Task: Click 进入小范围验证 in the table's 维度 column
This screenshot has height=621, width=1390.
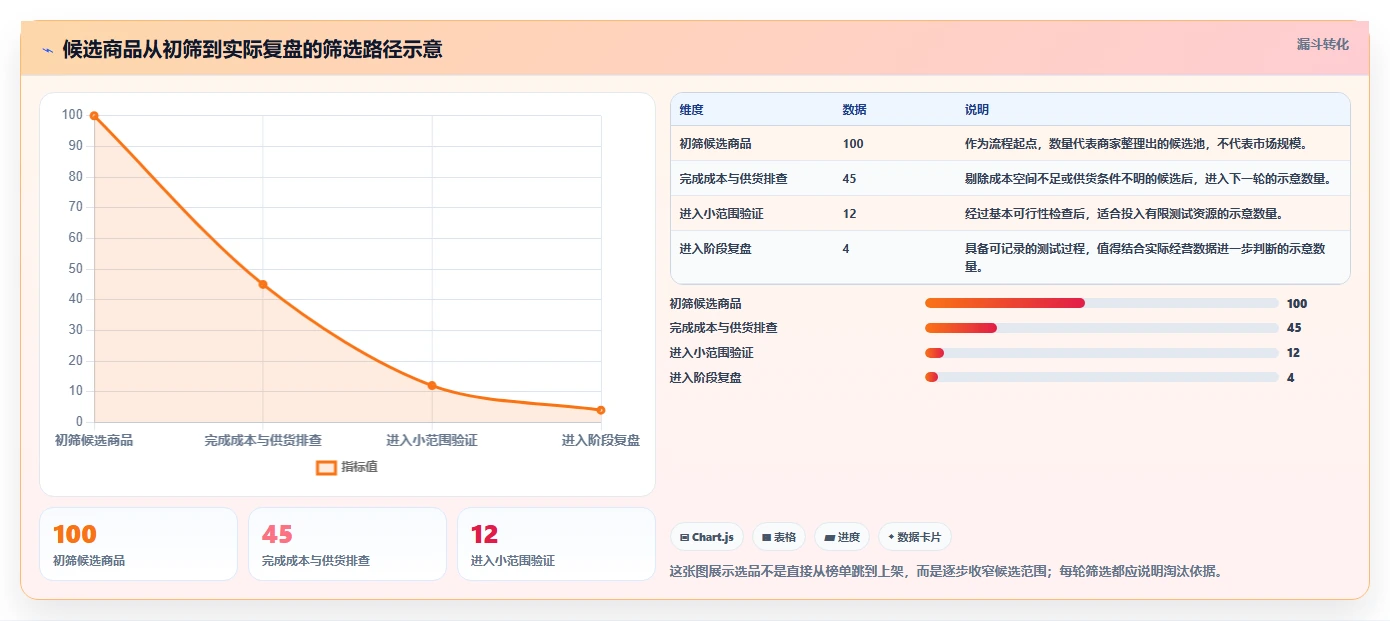Action: pos(721,214)
